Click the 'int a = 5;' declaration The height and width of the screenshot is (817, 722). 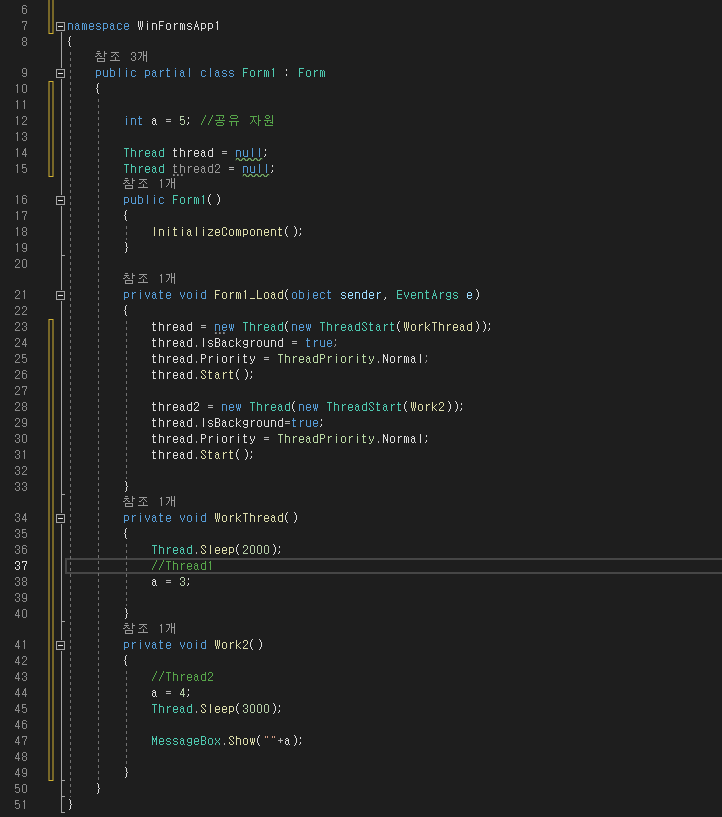coord(157,121)
